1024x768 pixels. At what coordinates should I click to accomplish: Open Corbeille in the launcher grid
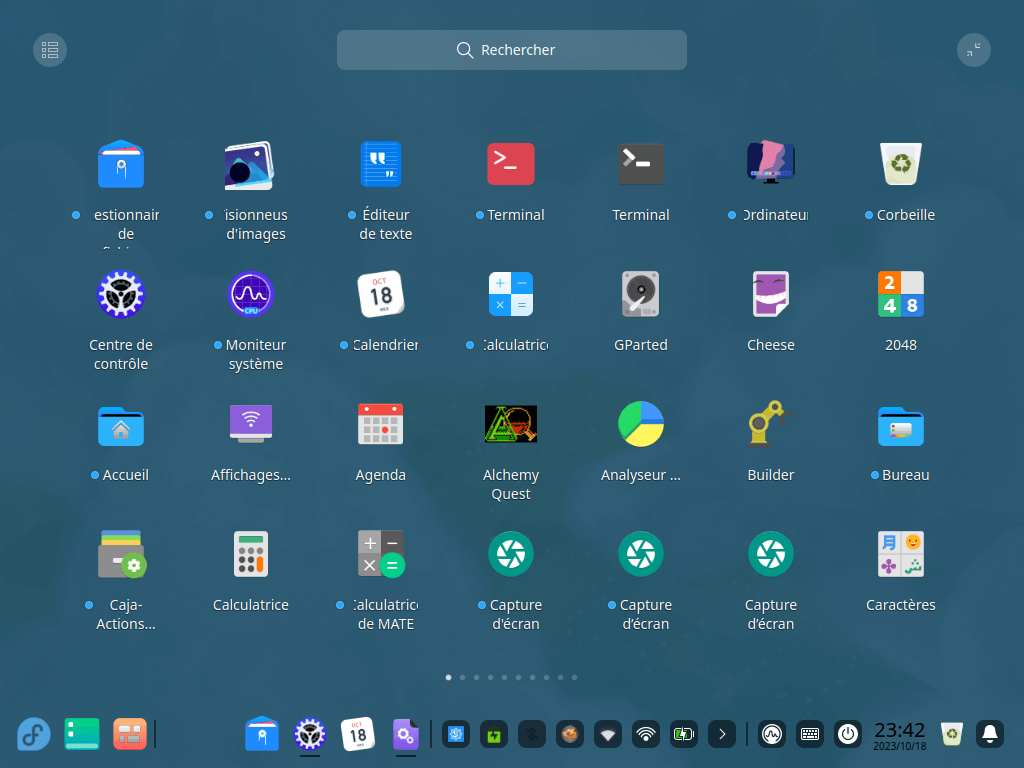tap(901, 164)
